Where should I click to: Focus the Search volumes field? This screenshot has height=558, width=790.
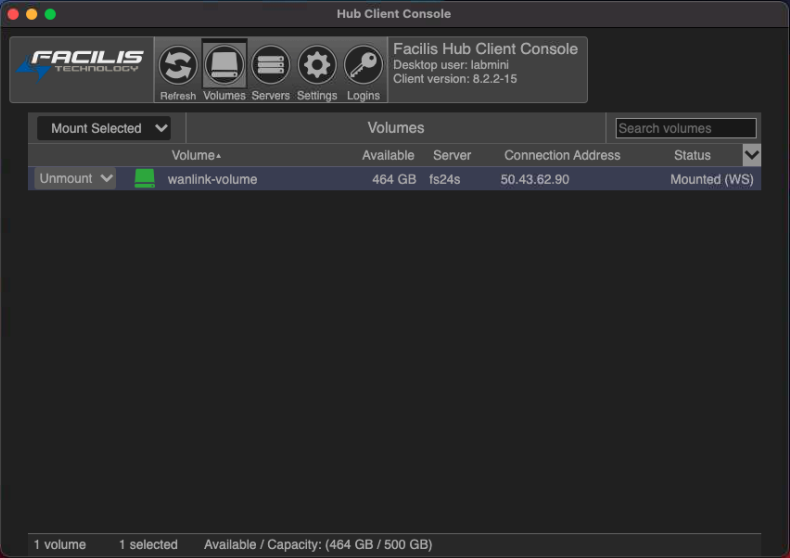[x=686, y=128]
